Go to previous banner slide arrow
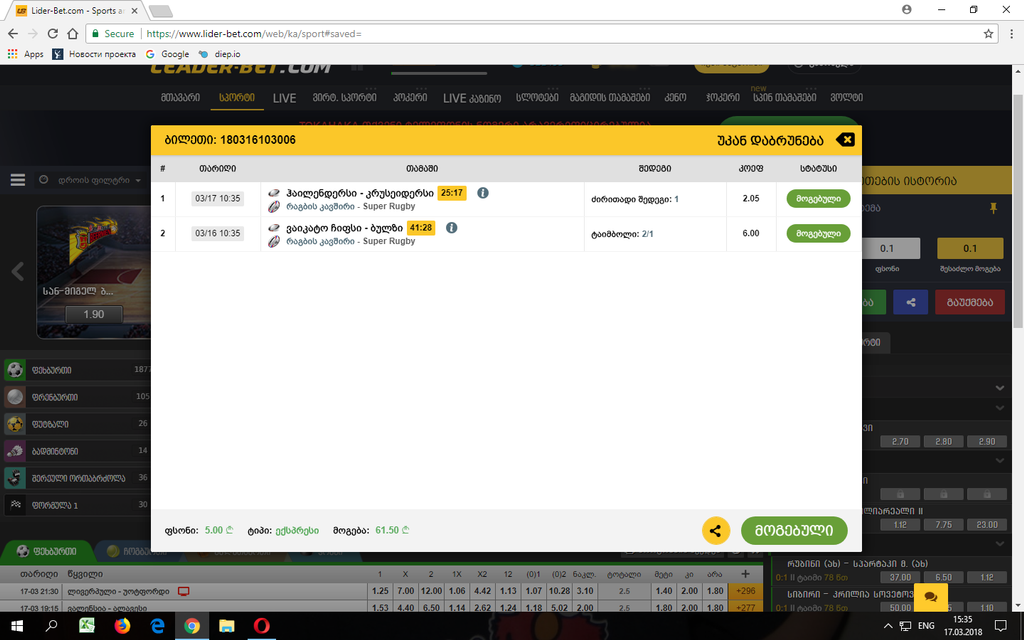 (18, 271)
